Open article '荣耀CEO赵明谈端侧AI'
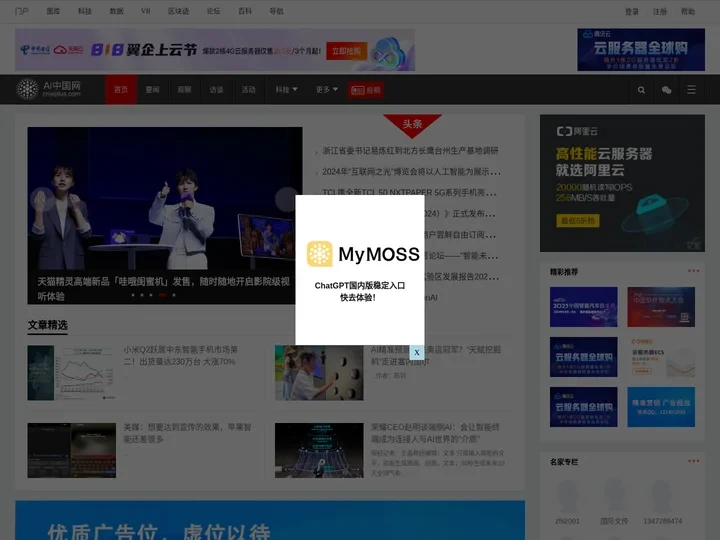Viewport: 720px width, 540px height. (x=435, y=433)
